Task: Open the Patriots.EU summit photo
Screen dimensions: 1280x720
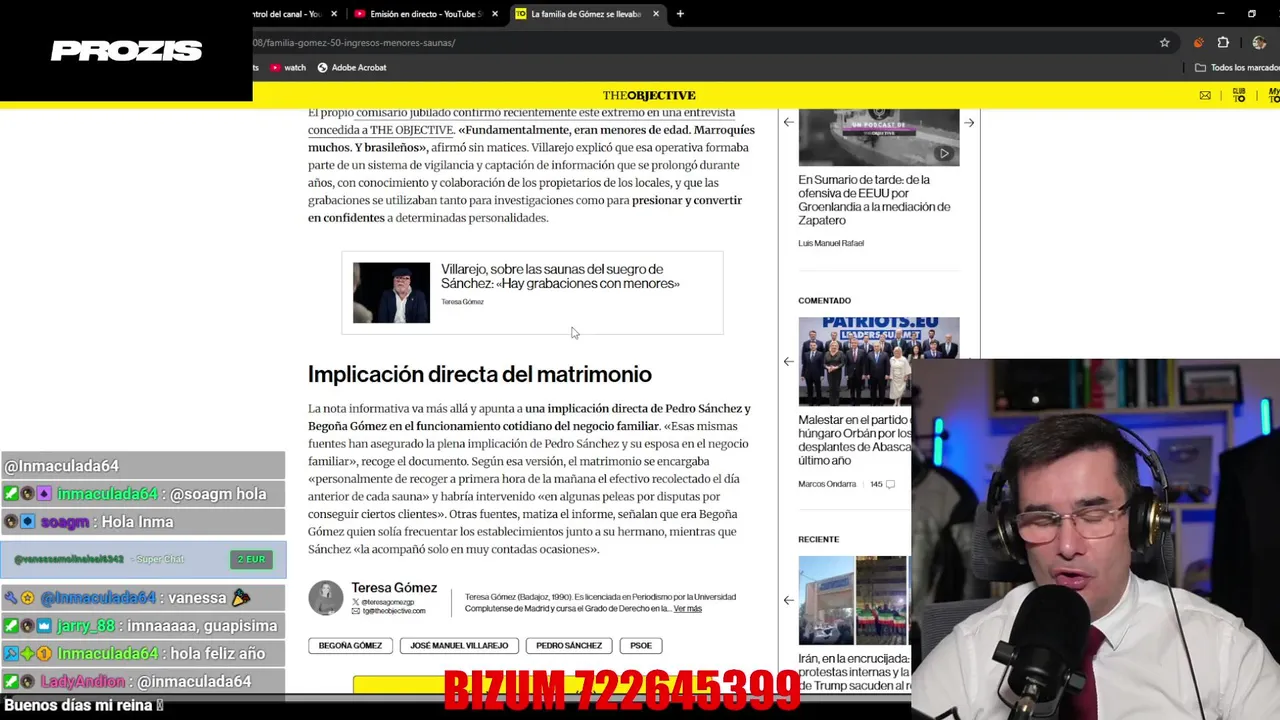Action: 878,361
